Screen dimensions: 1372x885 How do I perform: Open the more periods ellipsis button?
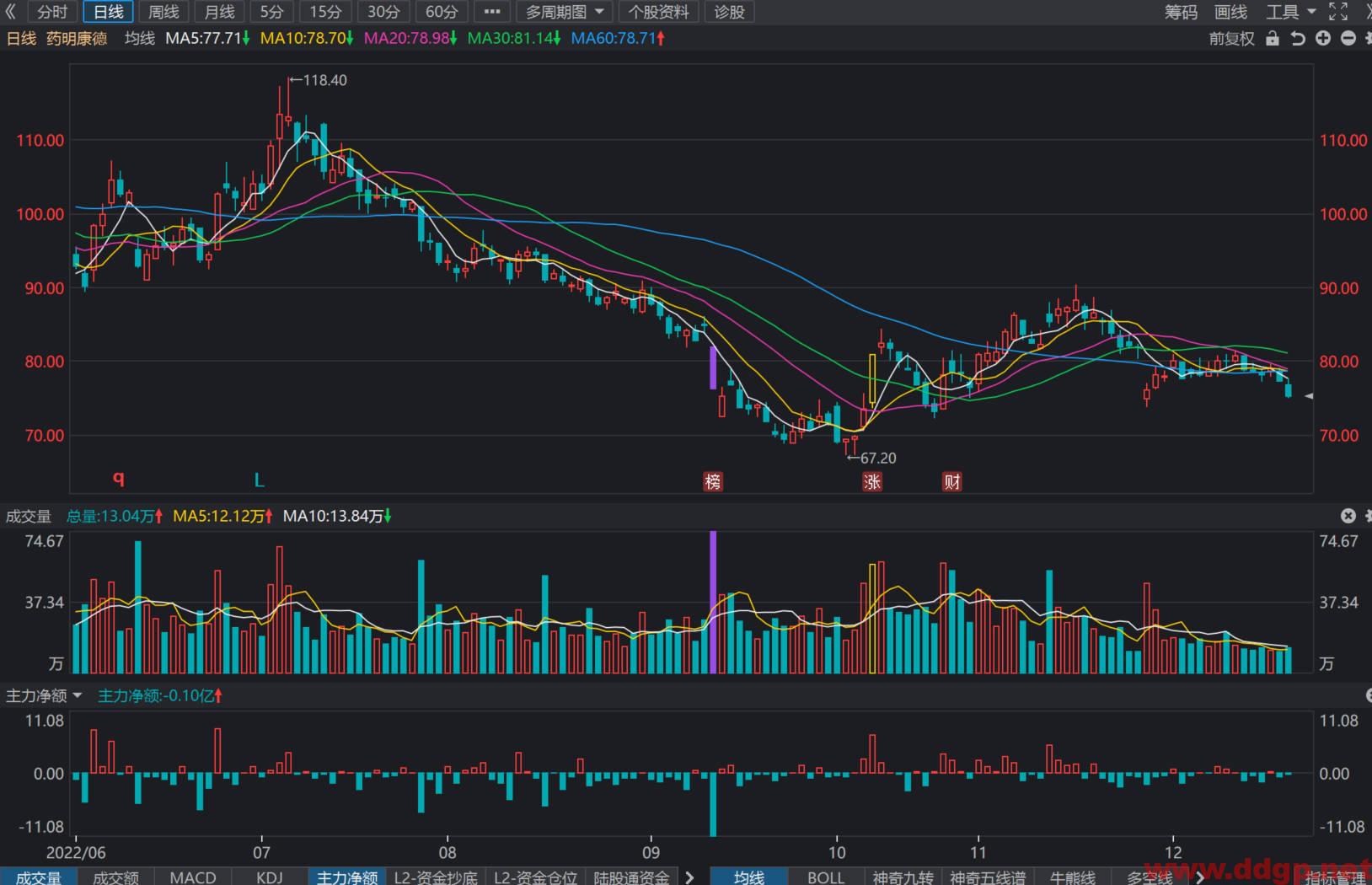click(x=493, y=12)
